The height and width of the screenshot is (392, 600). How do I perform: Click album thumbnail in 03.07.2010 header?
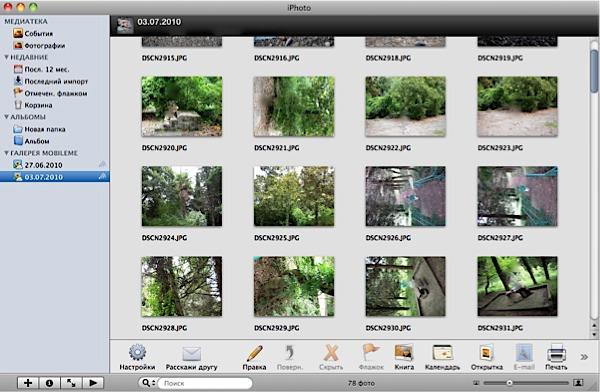coord(125,25)
